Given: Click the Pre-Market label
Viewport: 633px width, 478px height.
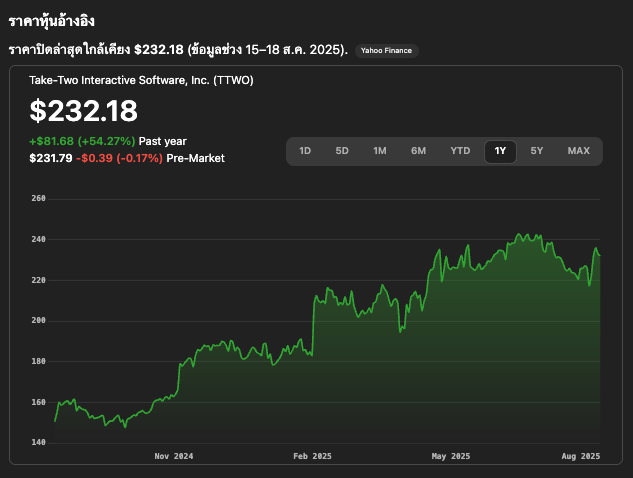Looking at the screenshot, I should coord(195,158).
